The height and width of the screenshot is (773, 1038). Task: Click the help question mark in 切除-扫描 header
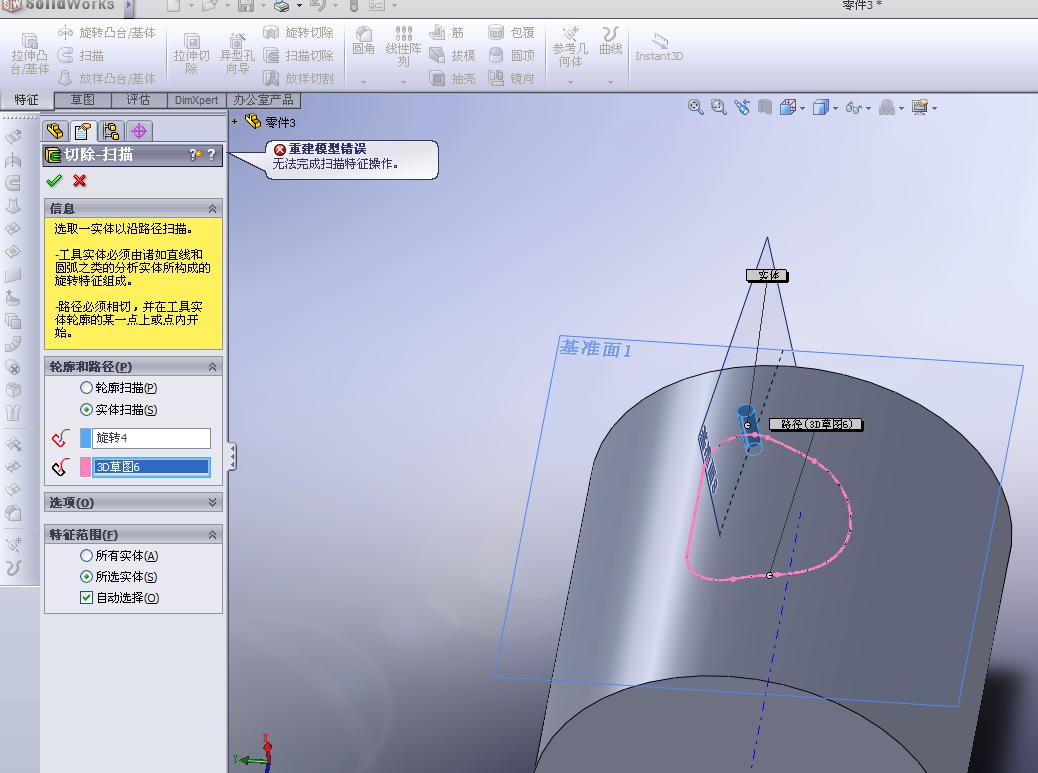211,154
